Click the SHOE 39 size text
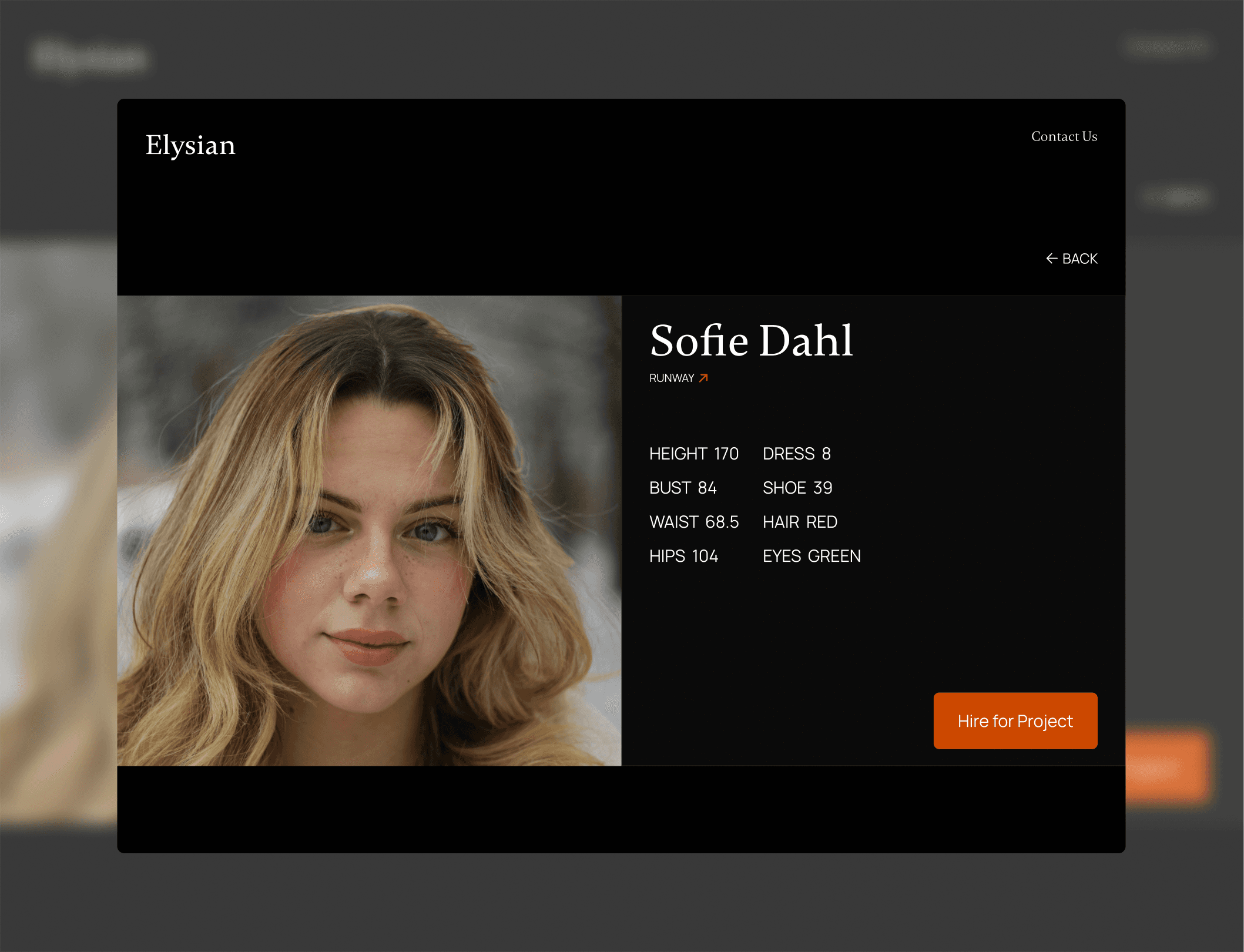 coord(797,488)
